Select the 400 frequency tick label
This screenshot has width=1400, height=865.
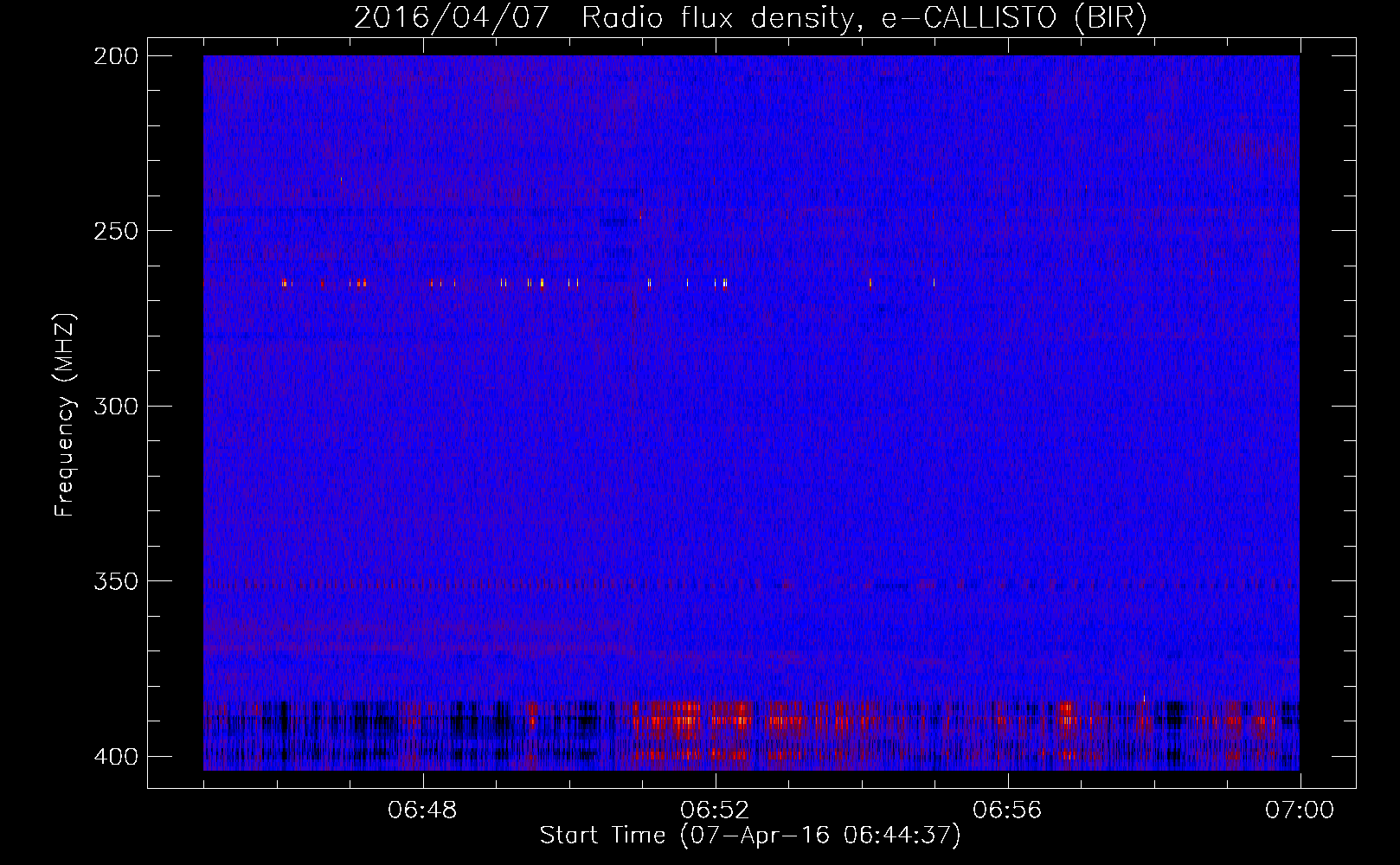click(115, 757)
